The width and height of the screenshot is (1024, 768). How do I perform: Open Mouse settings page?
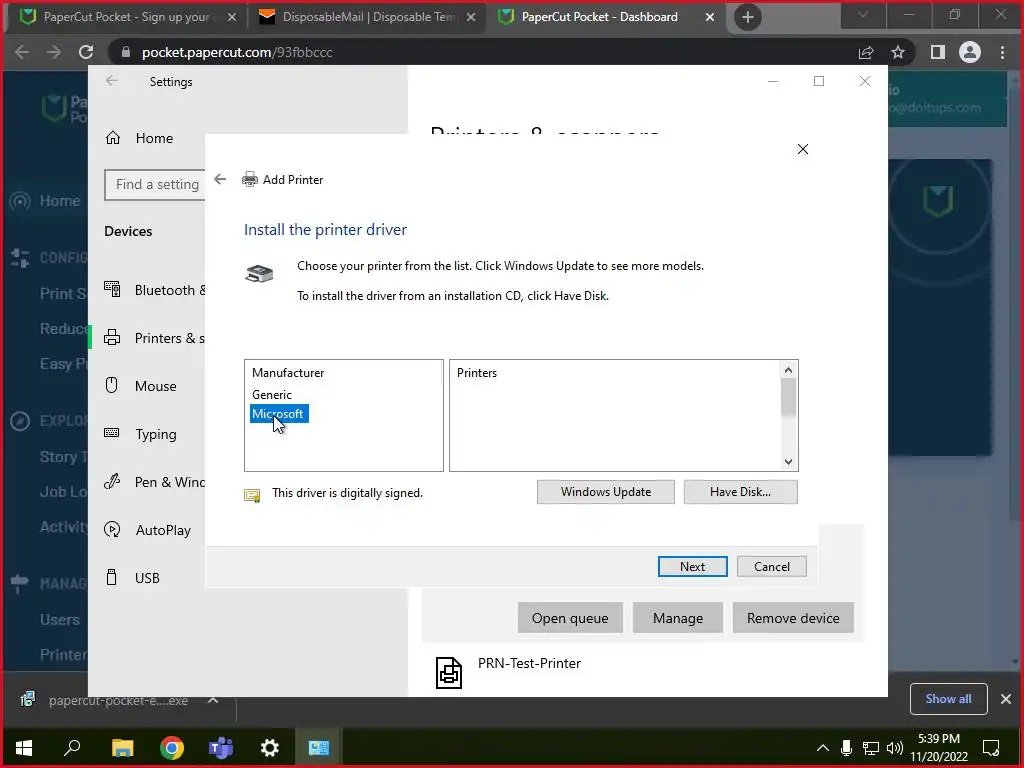click(141, 386)
